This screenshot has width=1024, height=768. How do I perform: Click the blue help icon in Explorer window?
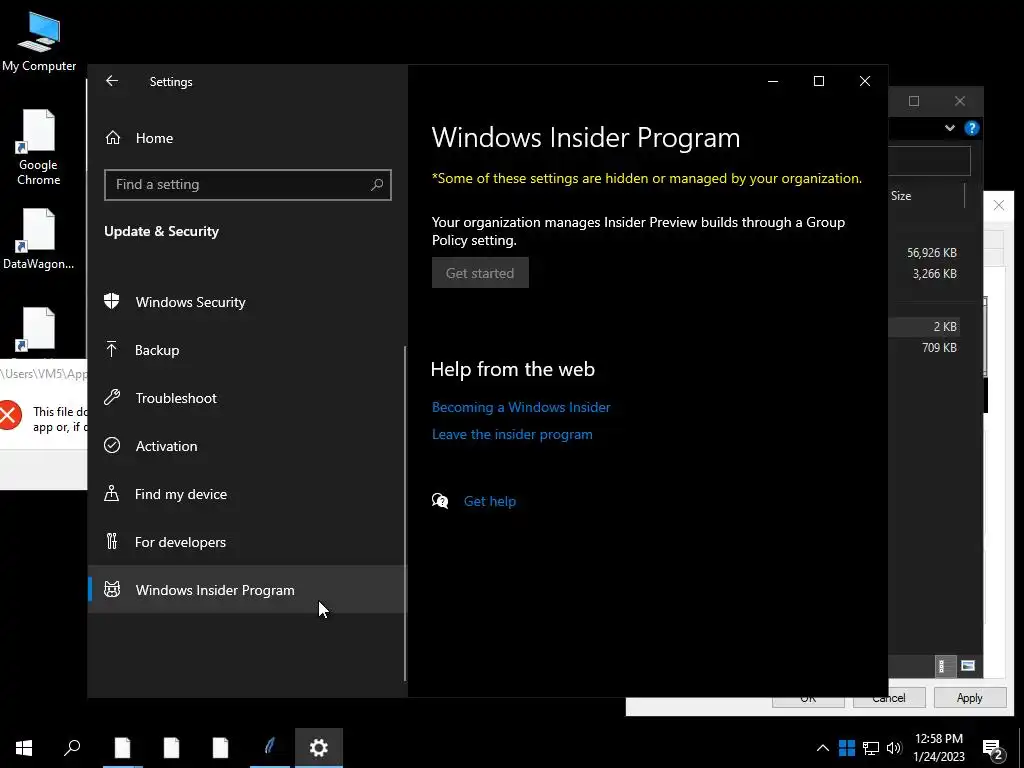coord(972,128)
